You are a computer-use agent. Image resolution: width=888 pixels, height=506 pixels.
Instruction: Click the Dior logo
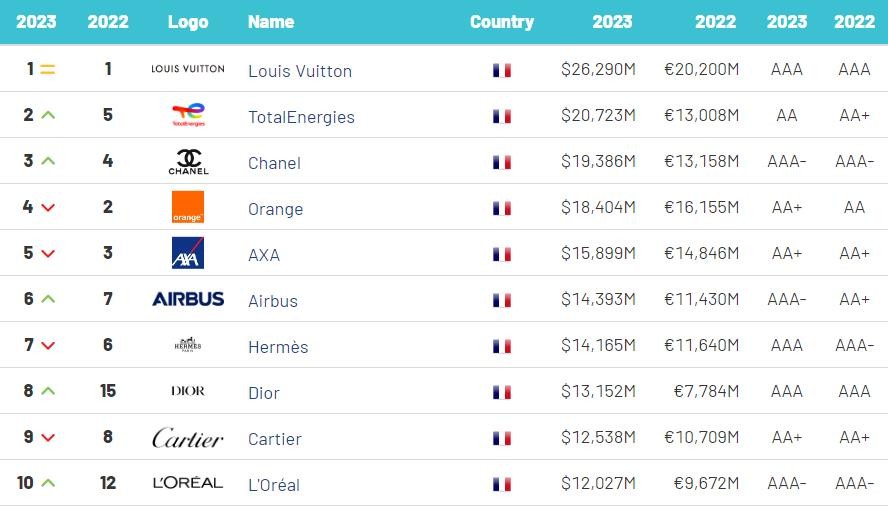(188, 391)
